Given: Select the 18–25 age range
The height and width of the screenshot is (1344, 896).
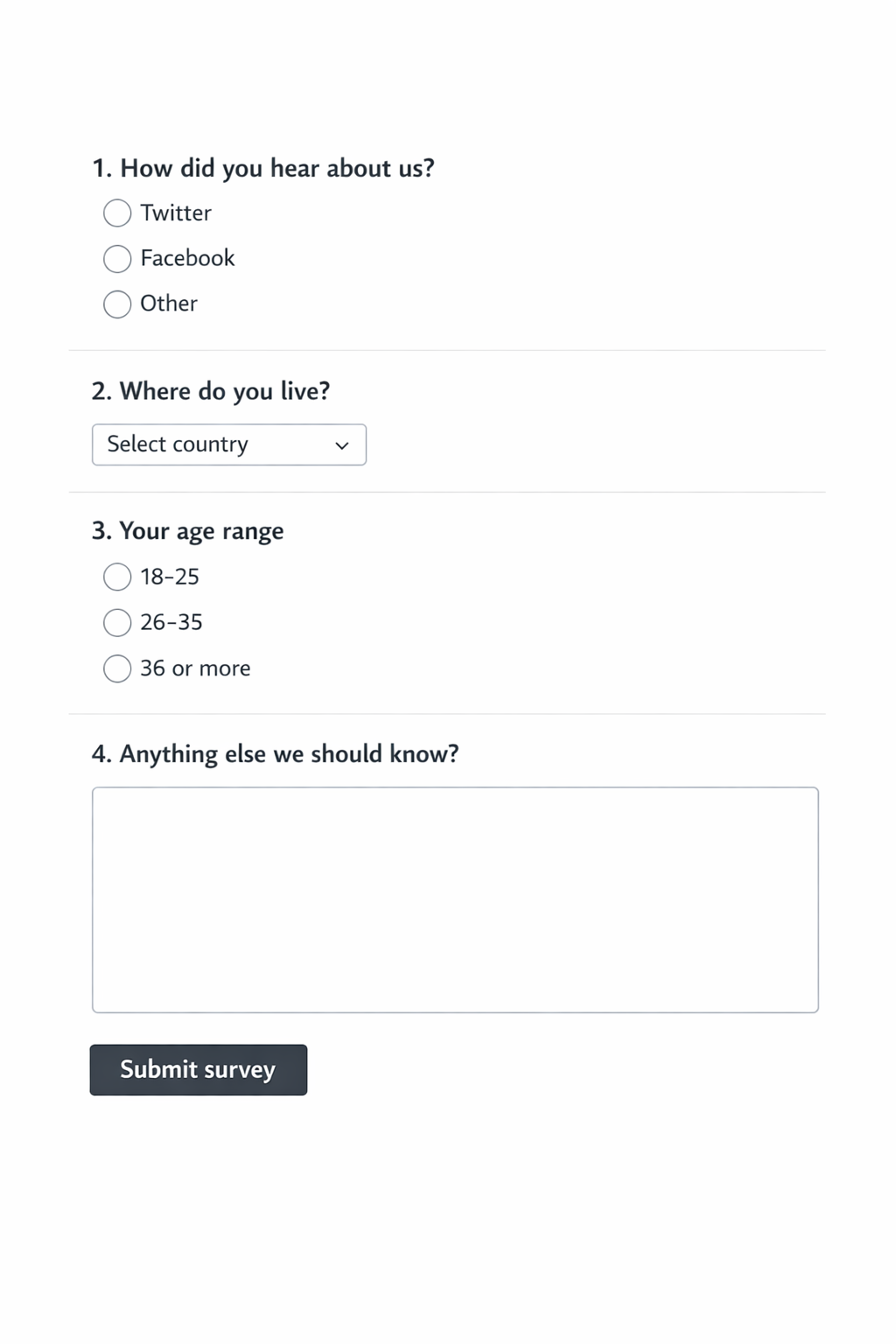Looking at the screenshot, I should [116, 577].
